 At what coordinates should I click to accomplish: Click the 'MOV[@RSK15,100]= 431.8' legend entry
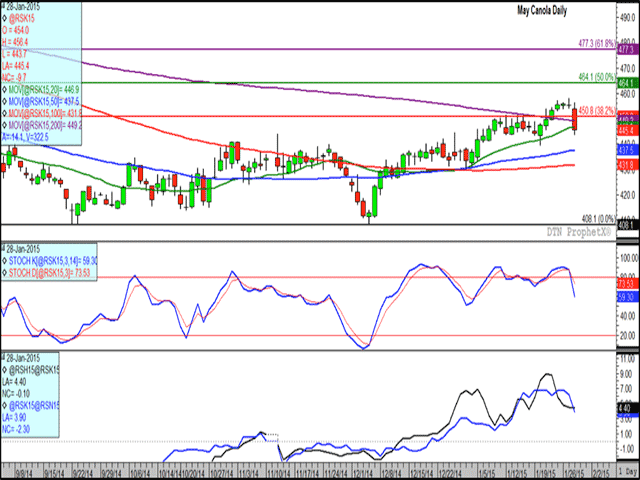(45, 113)
